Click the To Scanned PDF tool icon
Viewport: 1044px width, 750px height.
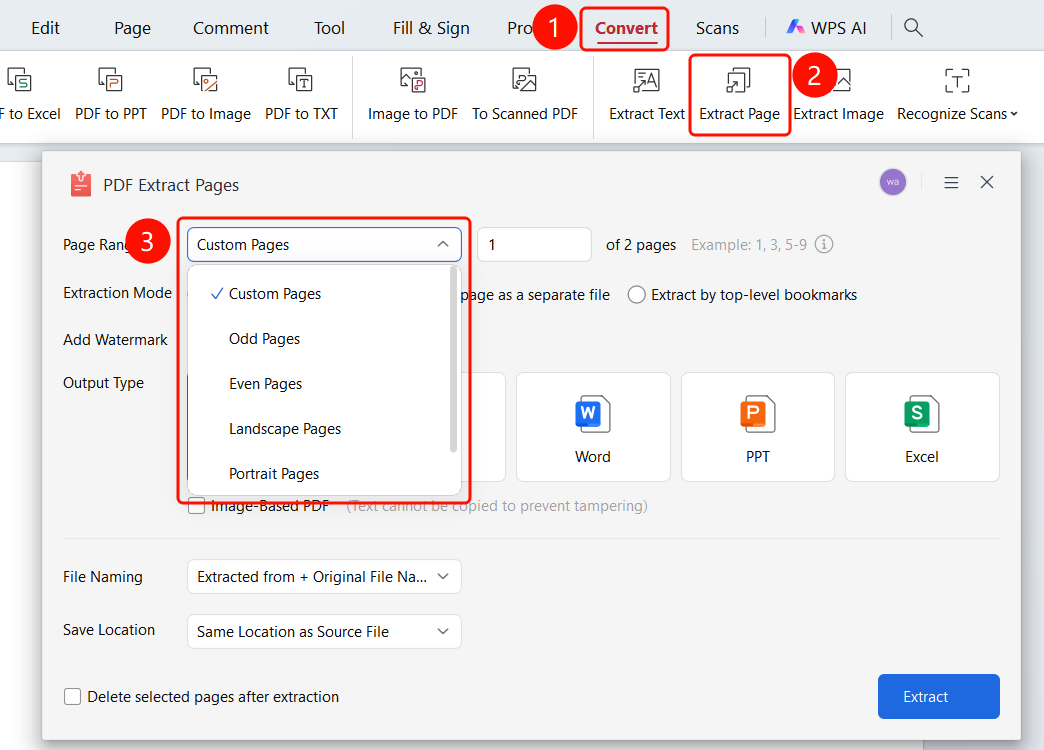pos(525,80)
